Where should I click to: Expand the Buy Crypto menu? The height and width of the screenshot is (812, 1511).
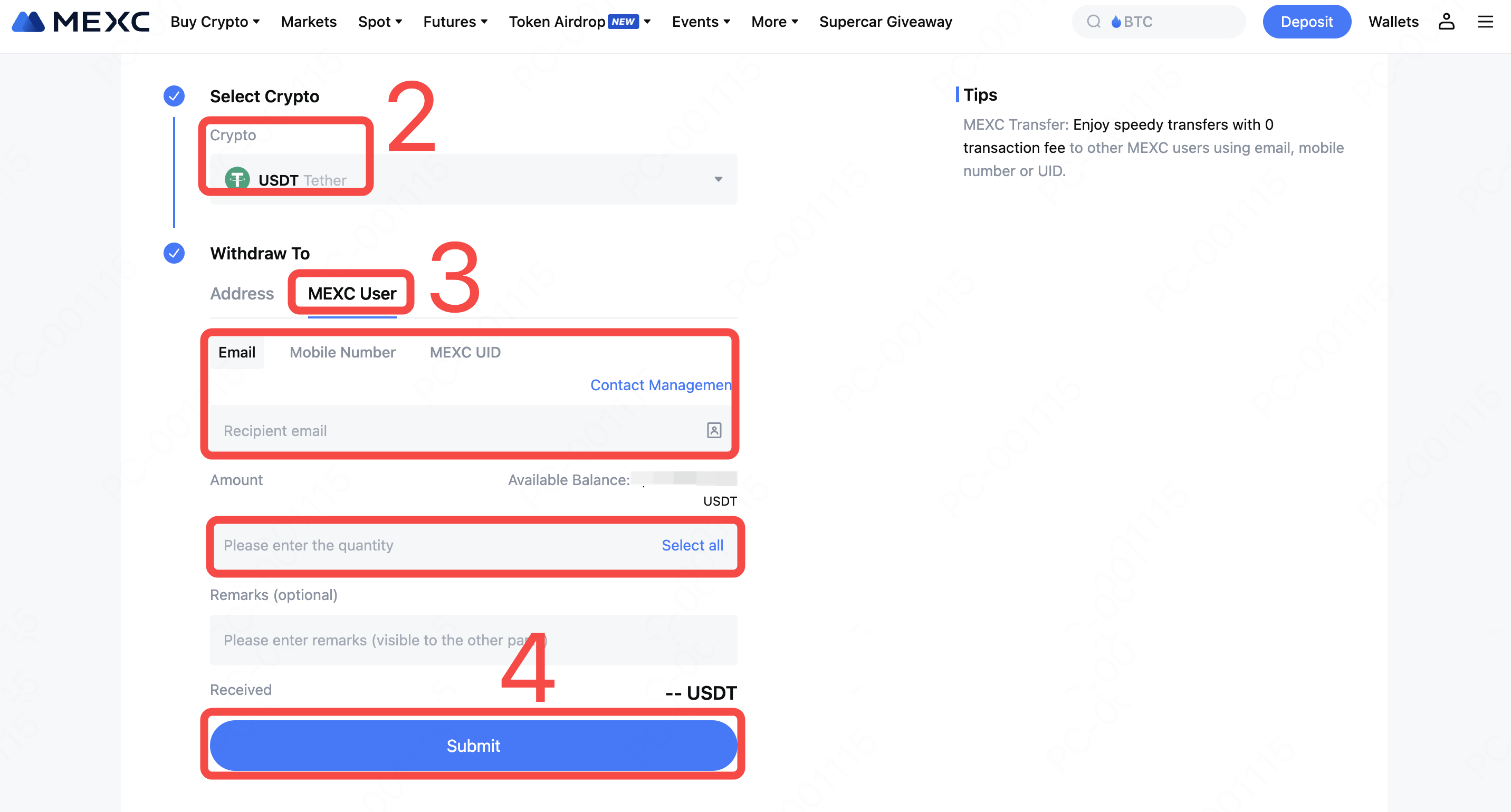(215, 22)
